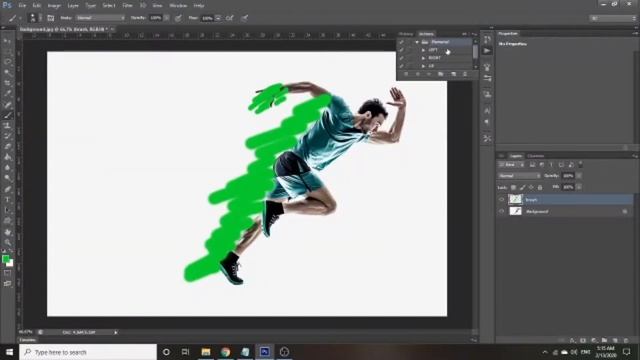Select the Quick Selection tool
The image size is (640, 360).
(x=7, y=72)
